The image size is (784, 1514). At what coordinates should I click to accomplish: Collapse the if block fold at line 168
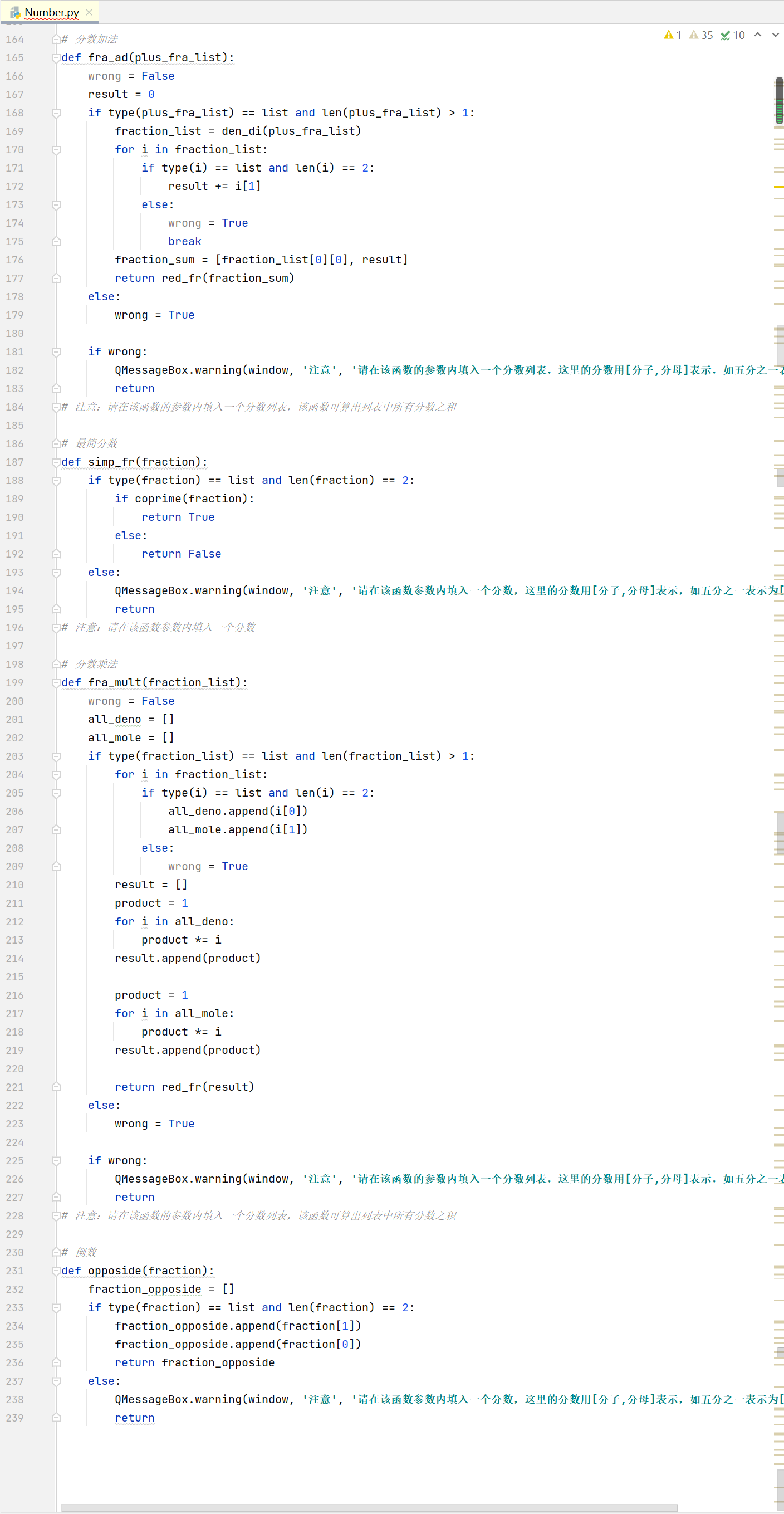click(x=56, y=113)
